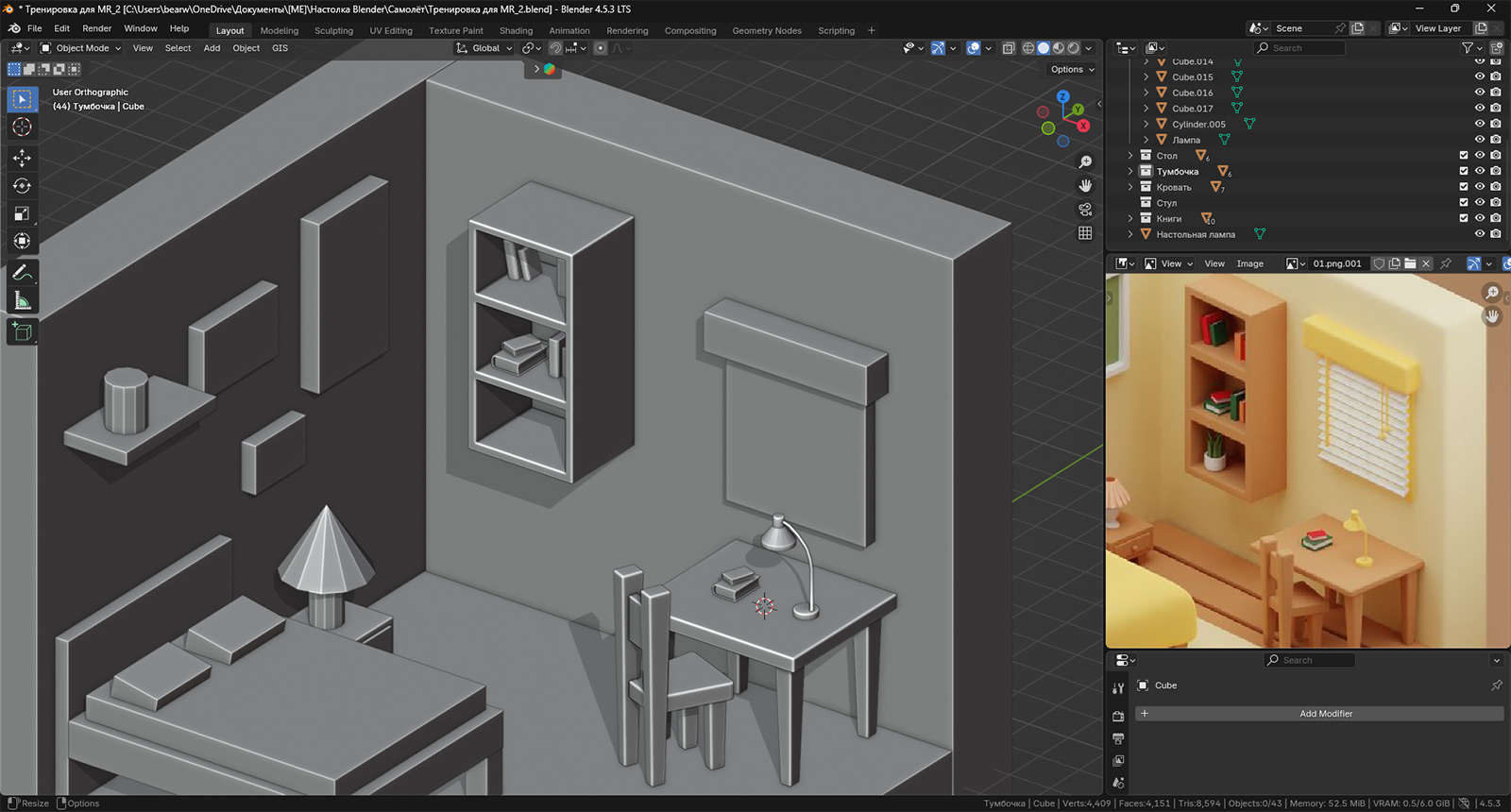This screenshot has height=812, width=1511.
Task: Choose the Measure ruler tool
Action: (22, 301)
